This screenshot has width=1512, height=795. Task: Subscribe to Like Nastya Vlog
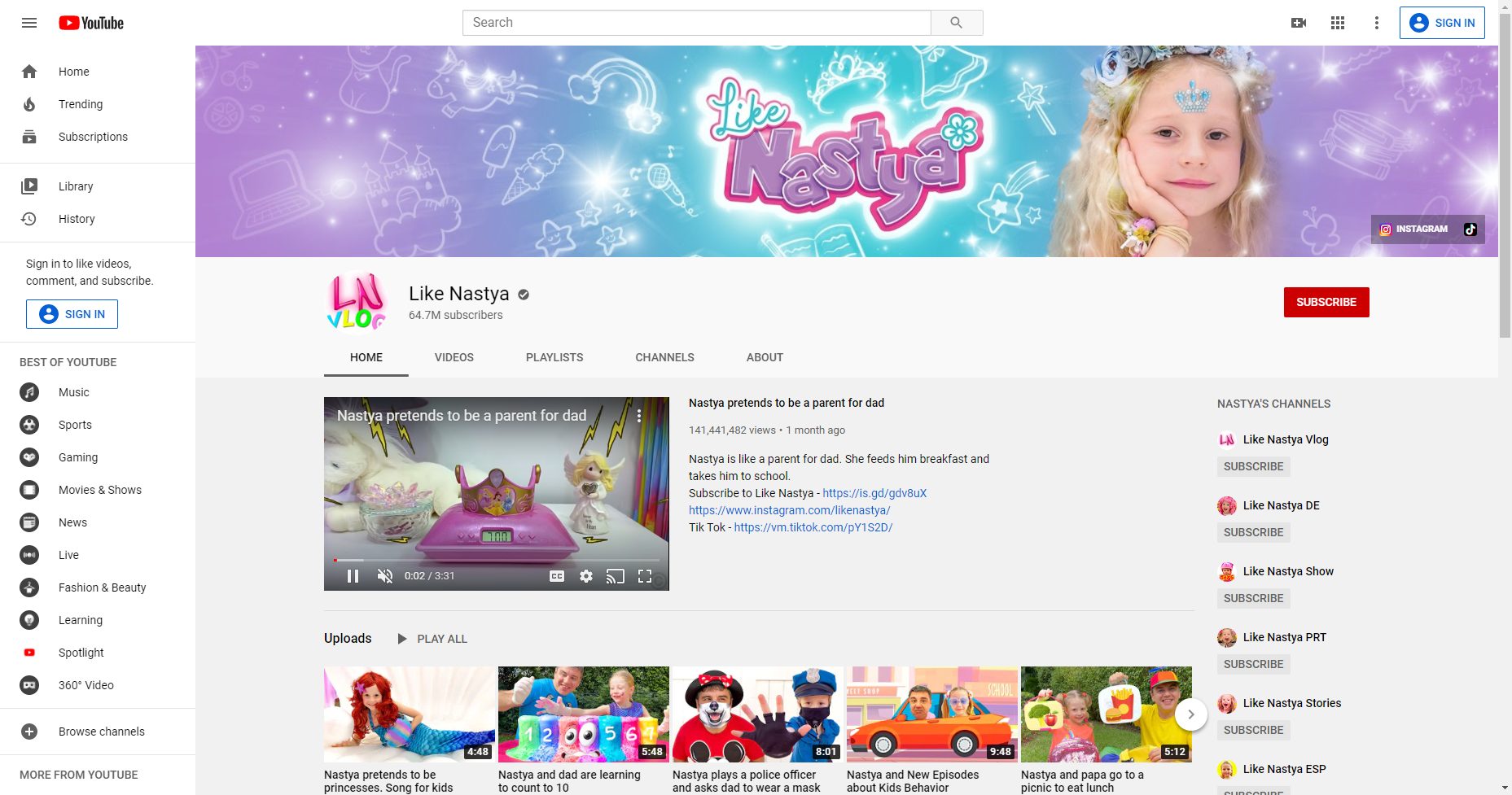(x=1253, y=466)
